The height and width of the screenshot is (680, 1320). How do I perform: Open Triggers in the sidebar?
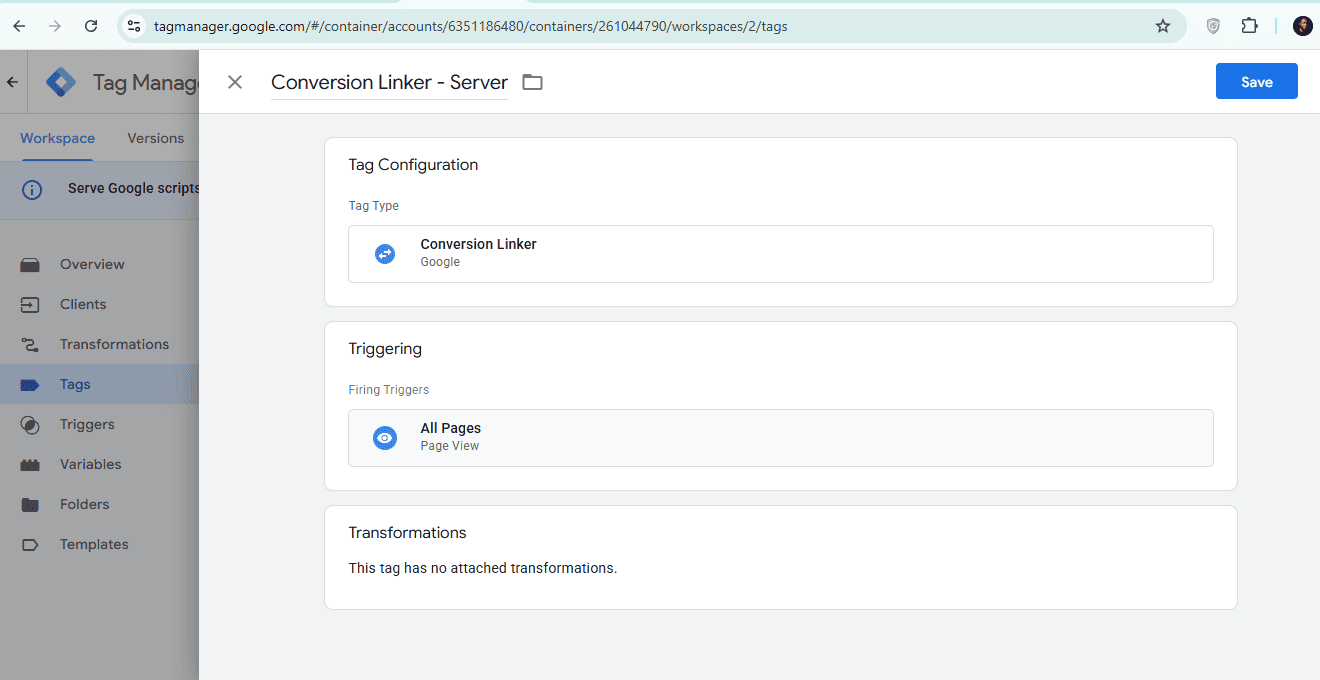click(99, 424)
